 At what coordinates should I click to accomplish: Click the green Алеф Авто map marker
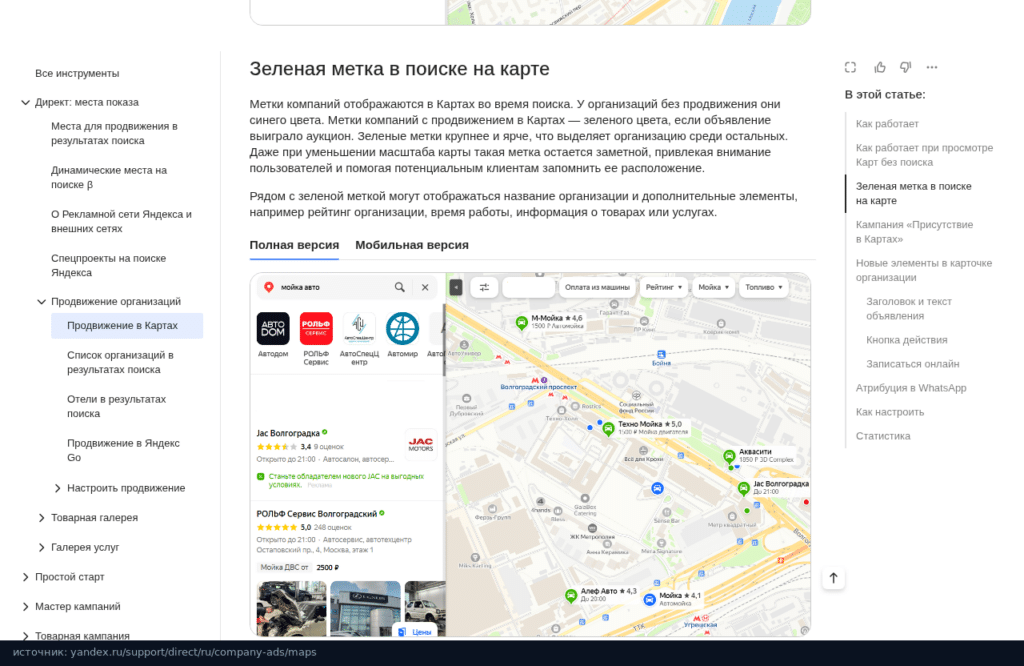[571, 595]
